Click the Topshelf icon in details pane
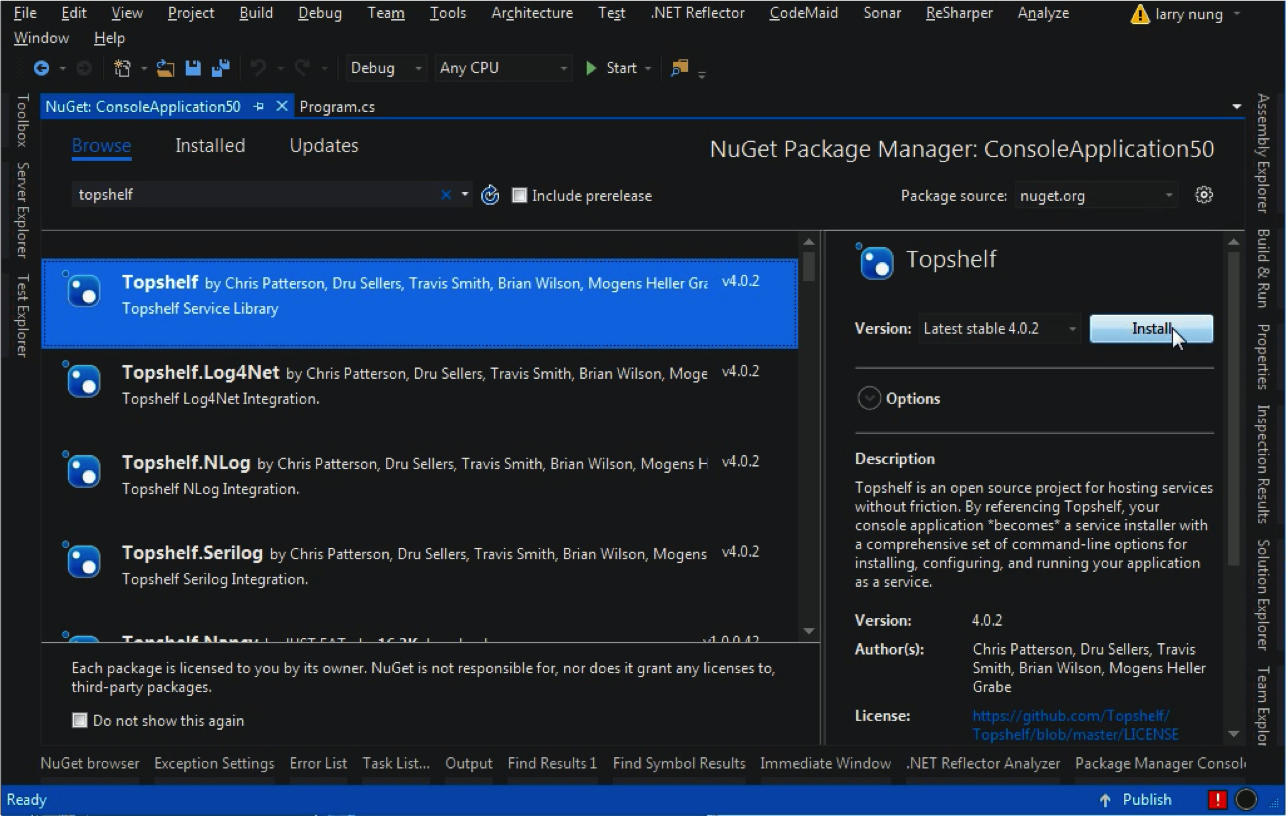The height and width of the screenshot is (817, 1286). pyautogui.click(x=875, y=261)
